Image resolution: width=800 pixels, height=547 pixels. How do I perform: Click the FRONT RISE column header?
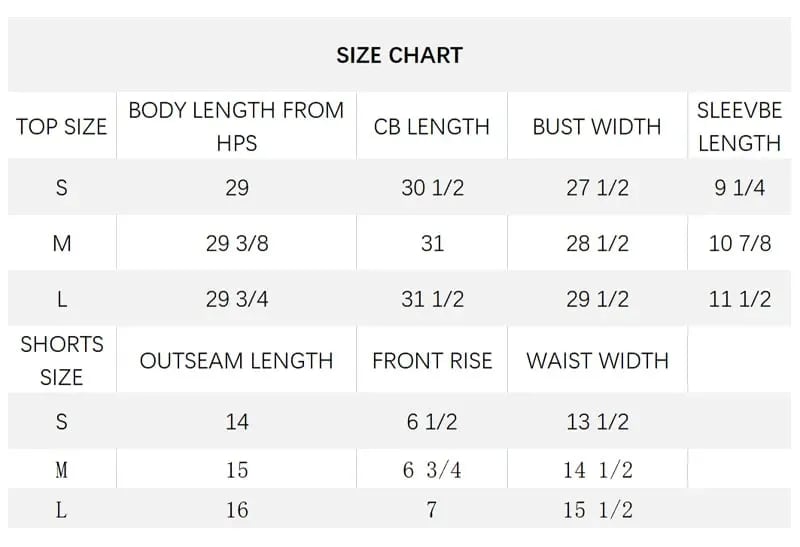(x=432, y=361)
